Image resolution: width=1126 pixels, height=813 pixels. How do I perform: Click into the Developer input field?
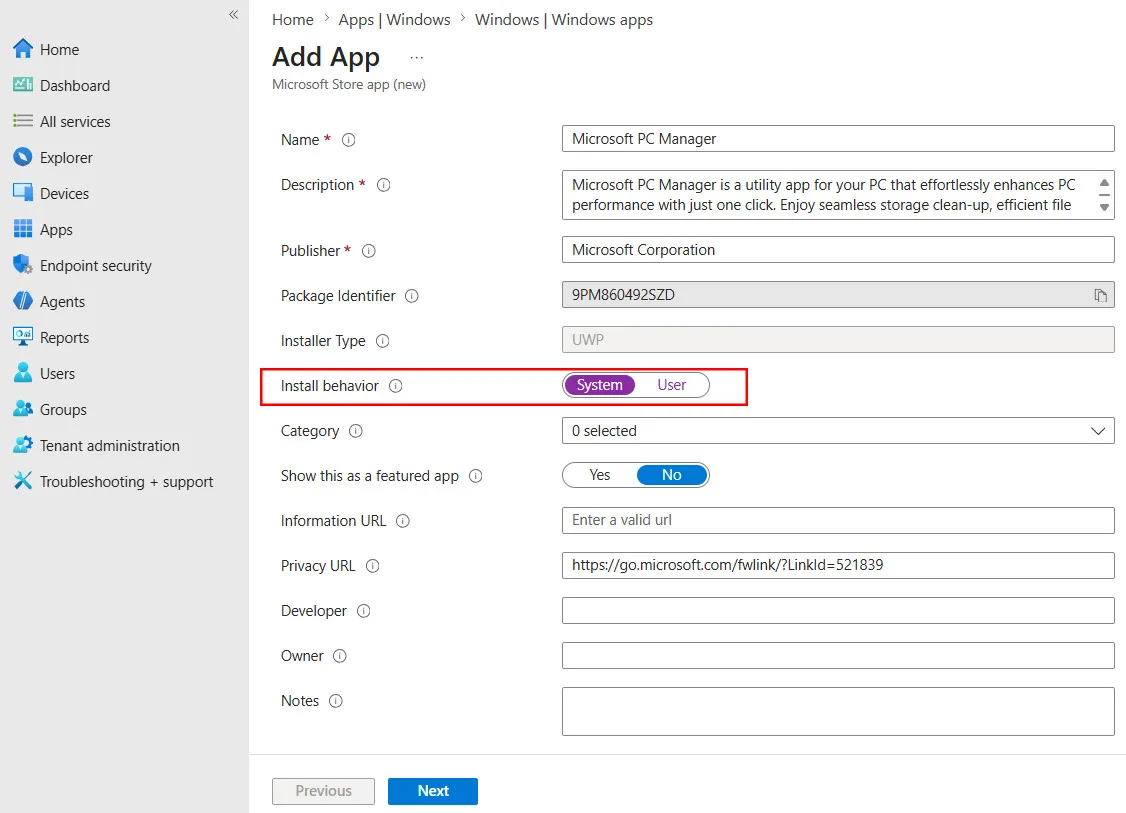pyautogui.click(x=838, y=610)
